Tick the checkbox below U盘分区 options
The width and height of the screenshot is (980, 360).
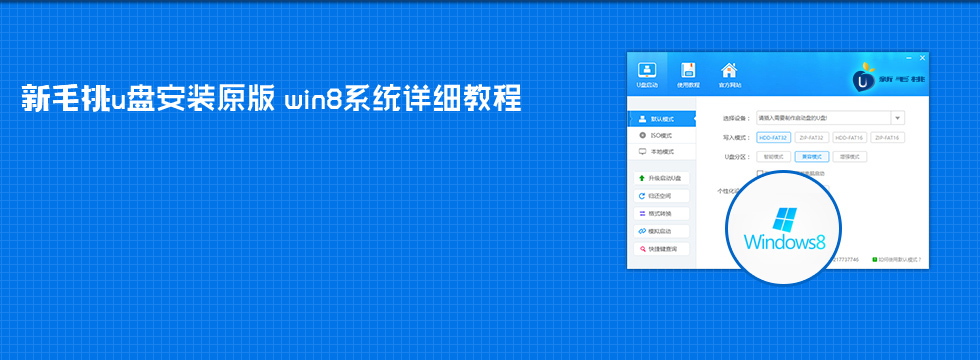point(760,173)
